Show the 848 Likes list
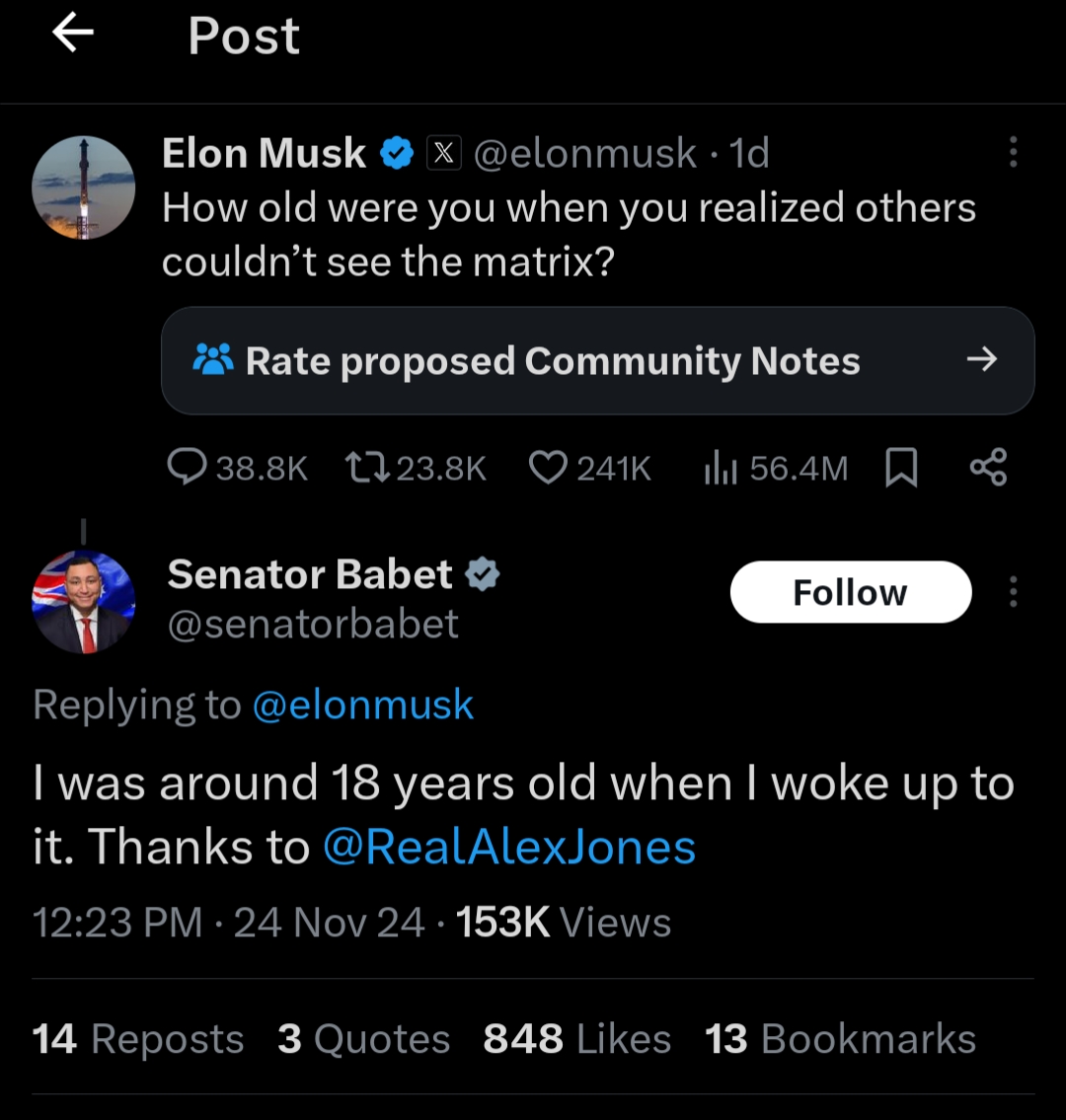The width and height of the screenshot is (1066, 1120). point(576,1039)
